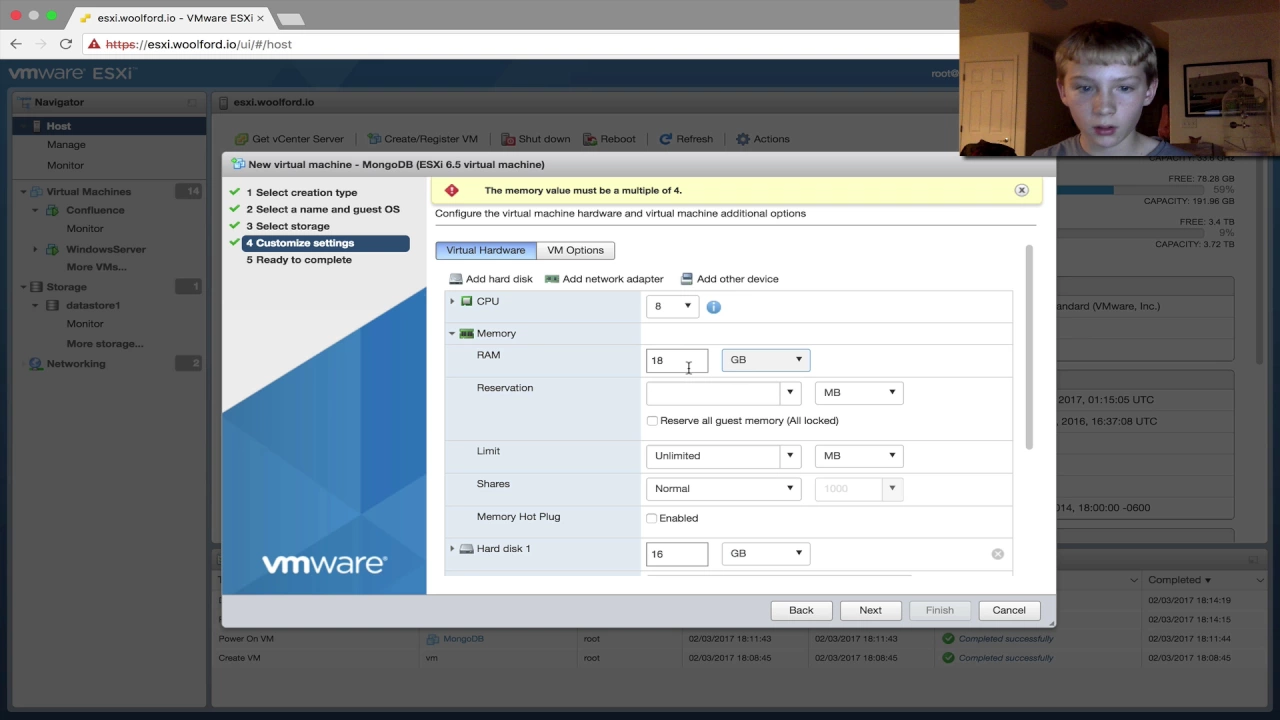This screenshot has width=1280, height=720.
Task: Open the Limit unit MB dropdown
Action: (859, 456)
